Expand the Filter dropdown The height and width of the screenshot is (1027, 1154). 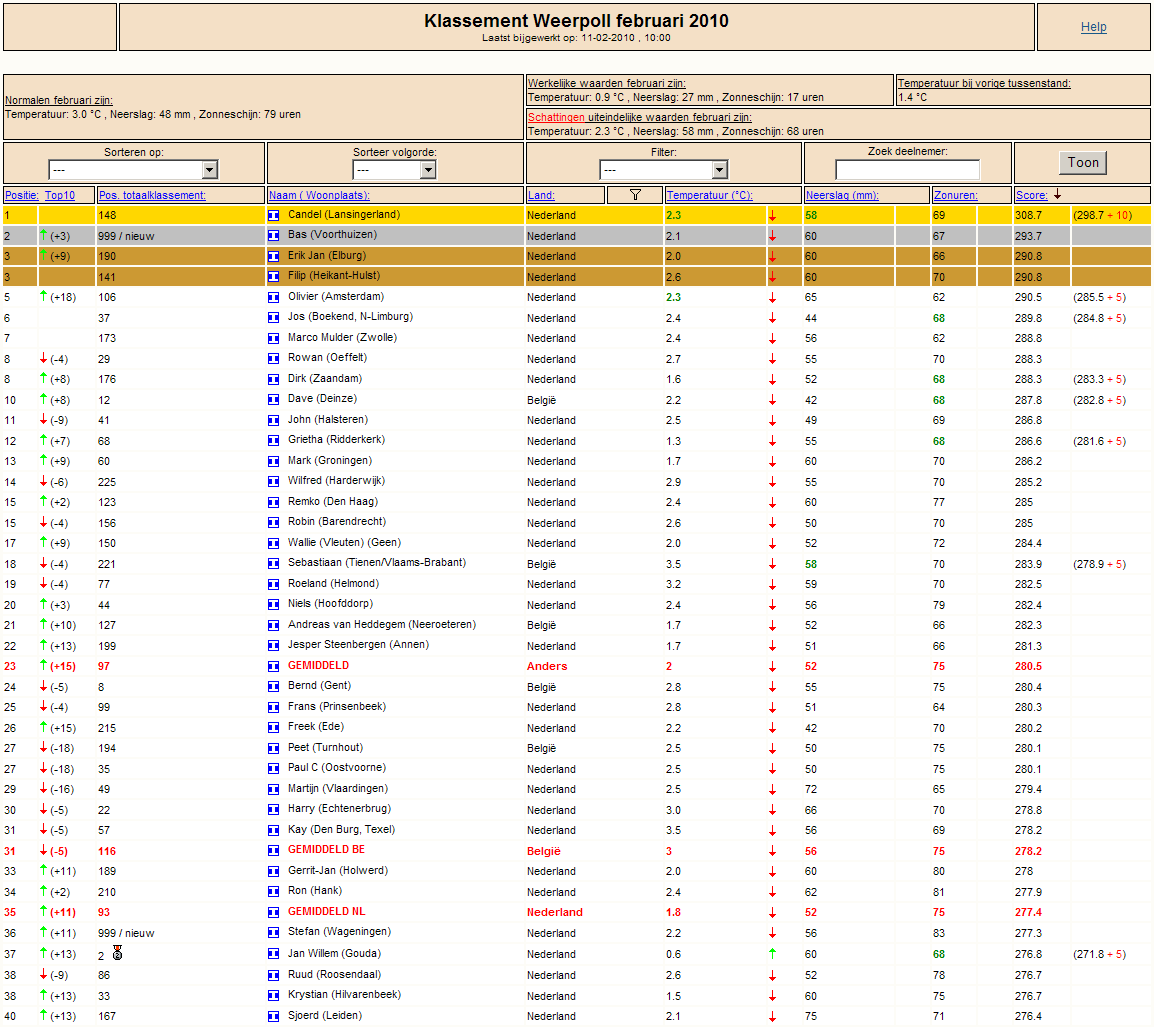coord(664,170)
